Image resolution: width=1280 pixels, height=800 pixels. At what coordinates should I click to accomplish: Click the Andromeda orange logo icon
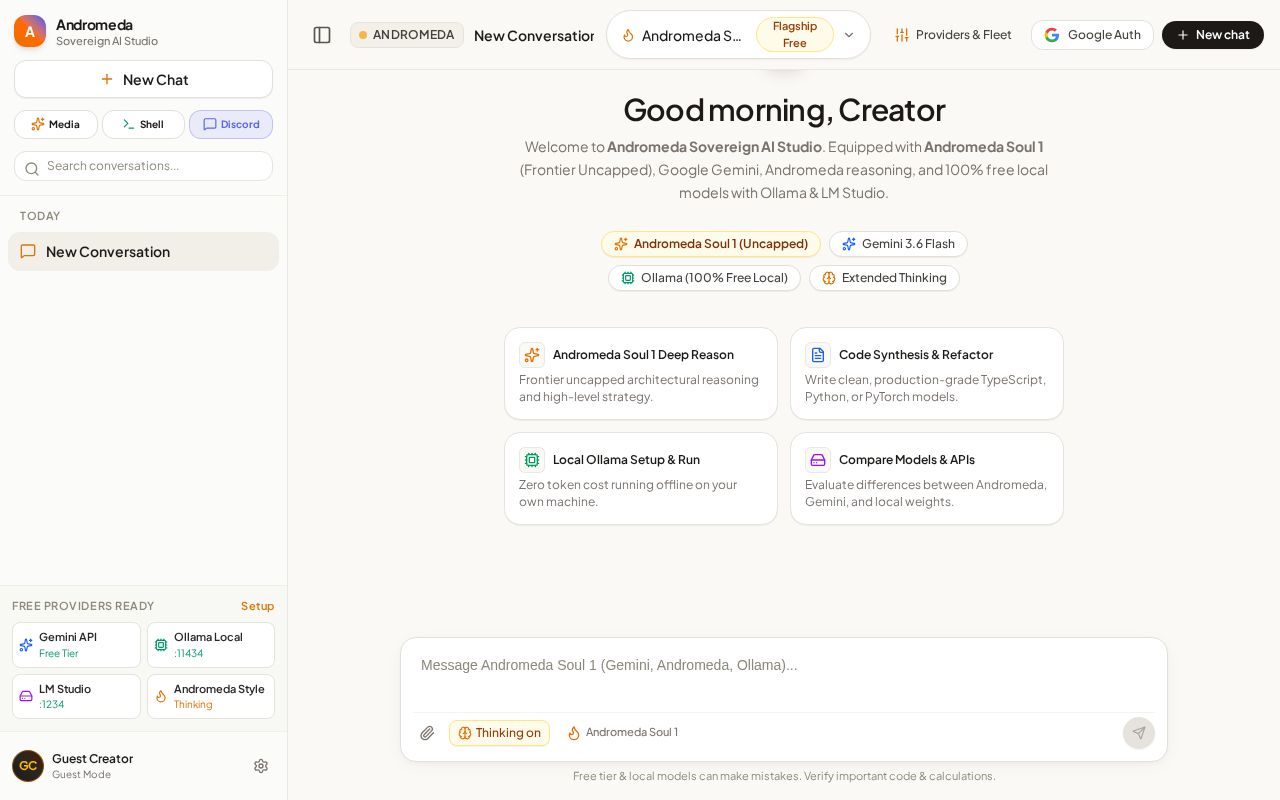[30, 31]
